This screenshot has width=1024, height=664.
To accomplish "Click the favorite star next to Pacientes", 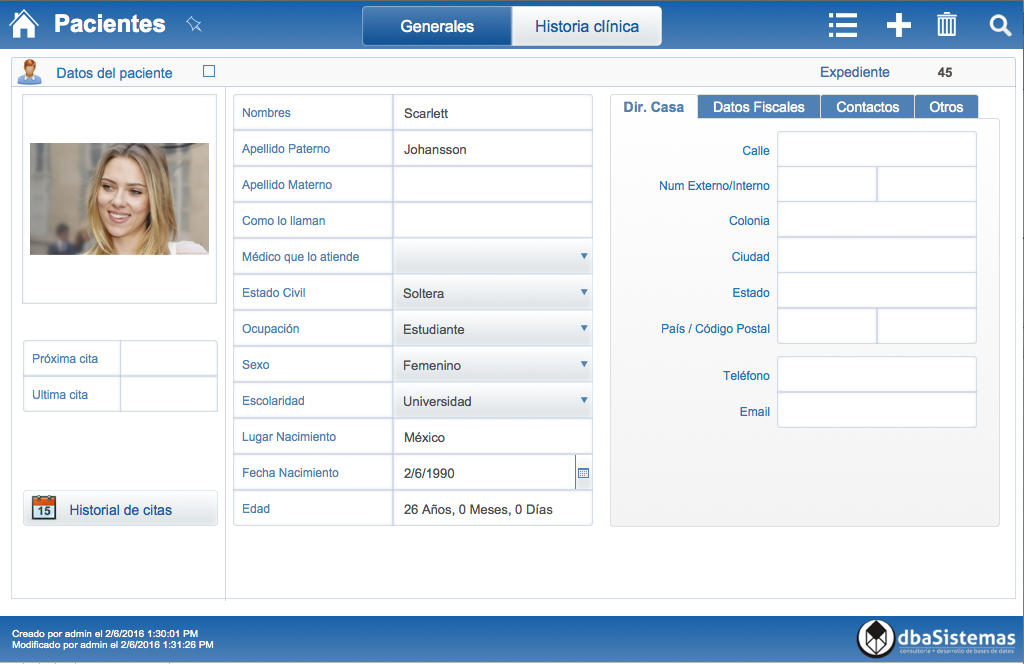I will click(x=194, y=25).
